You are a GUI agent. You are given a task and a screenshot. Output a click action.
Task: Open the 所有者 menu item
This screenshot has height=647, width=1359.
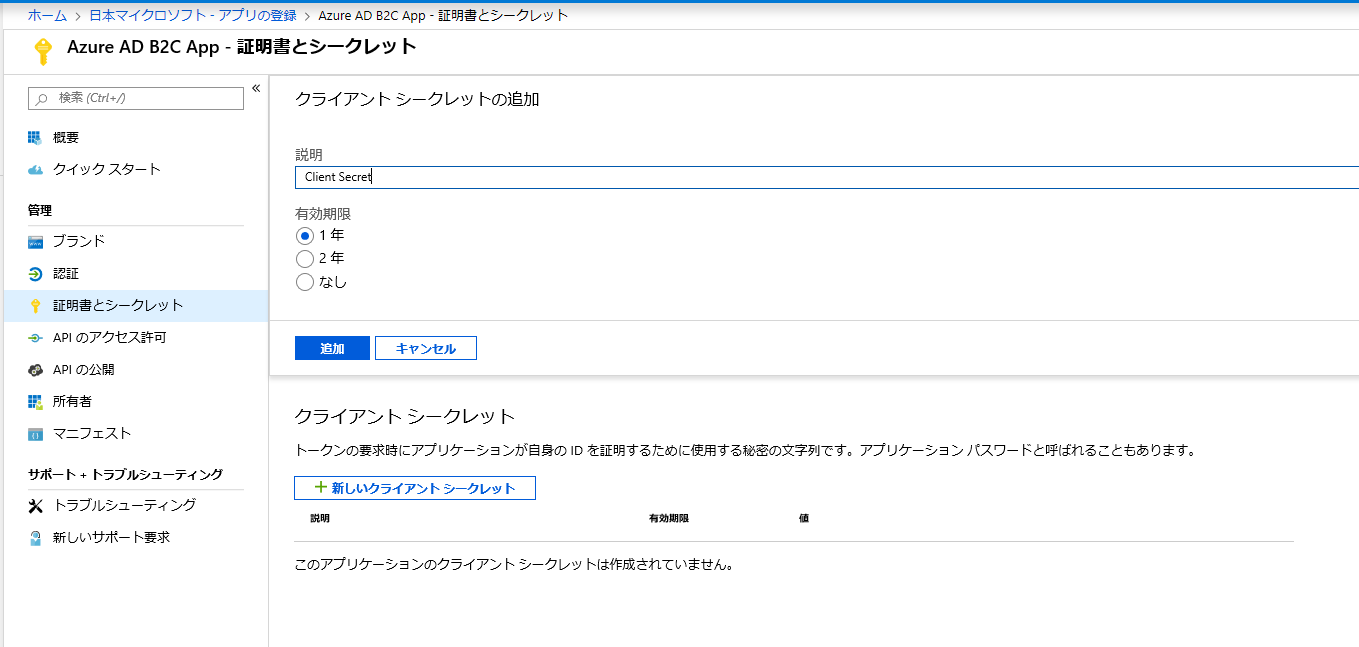coord(136,401)
